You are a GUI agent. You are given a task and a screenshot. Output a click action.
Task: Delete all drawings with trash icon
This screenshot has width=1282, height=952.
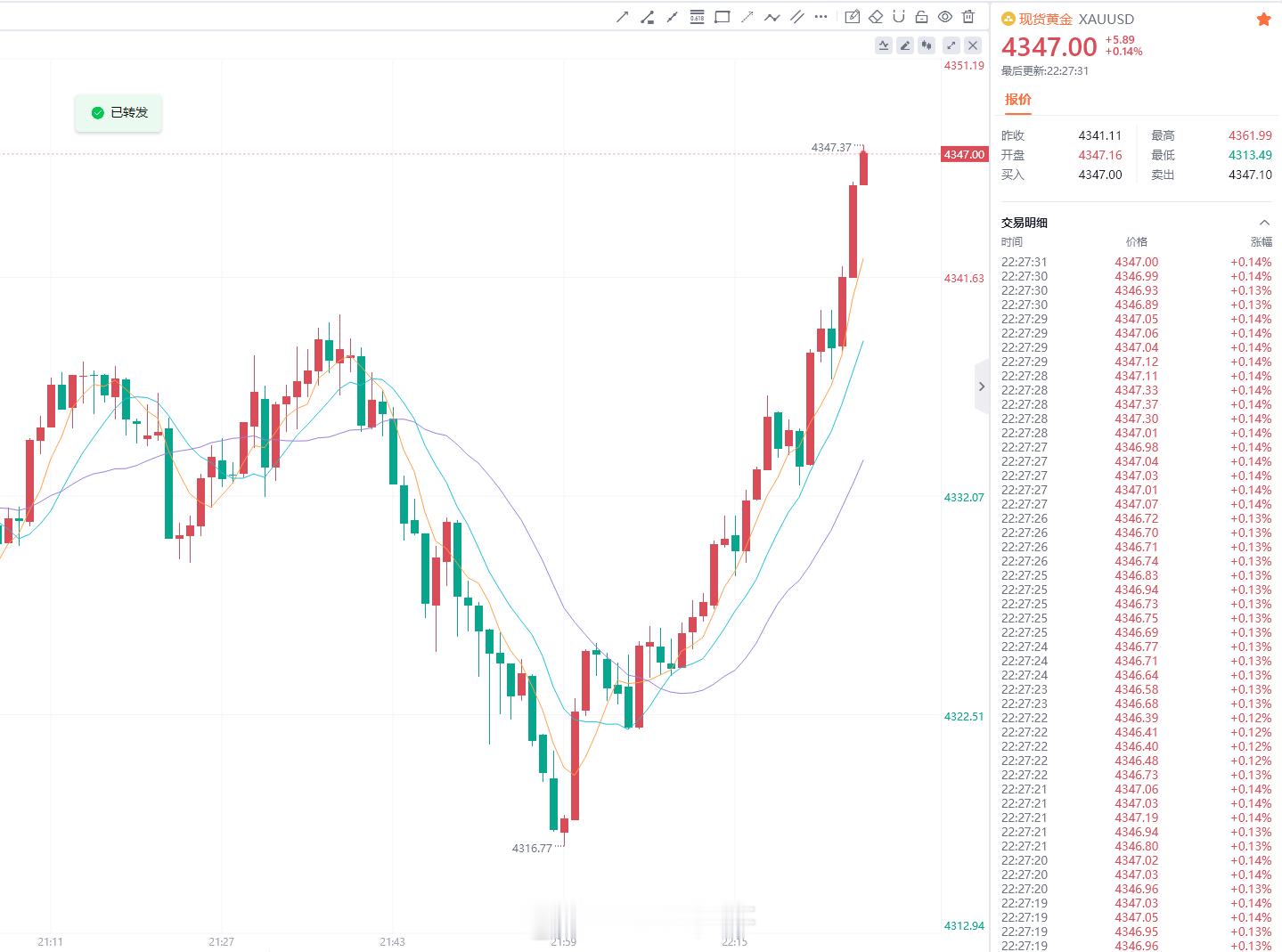point(968,17)
